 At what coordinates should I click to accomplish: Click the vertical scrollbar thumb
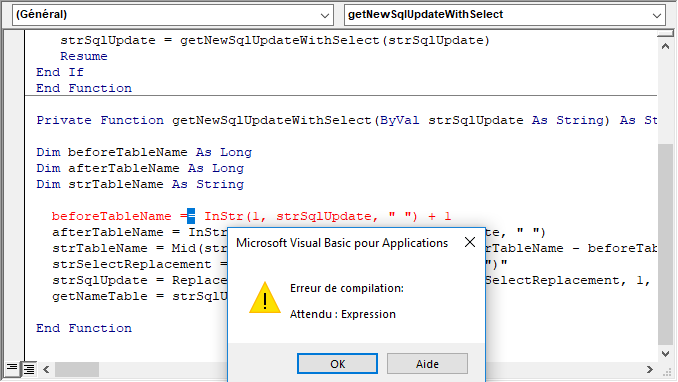[665, 244]
